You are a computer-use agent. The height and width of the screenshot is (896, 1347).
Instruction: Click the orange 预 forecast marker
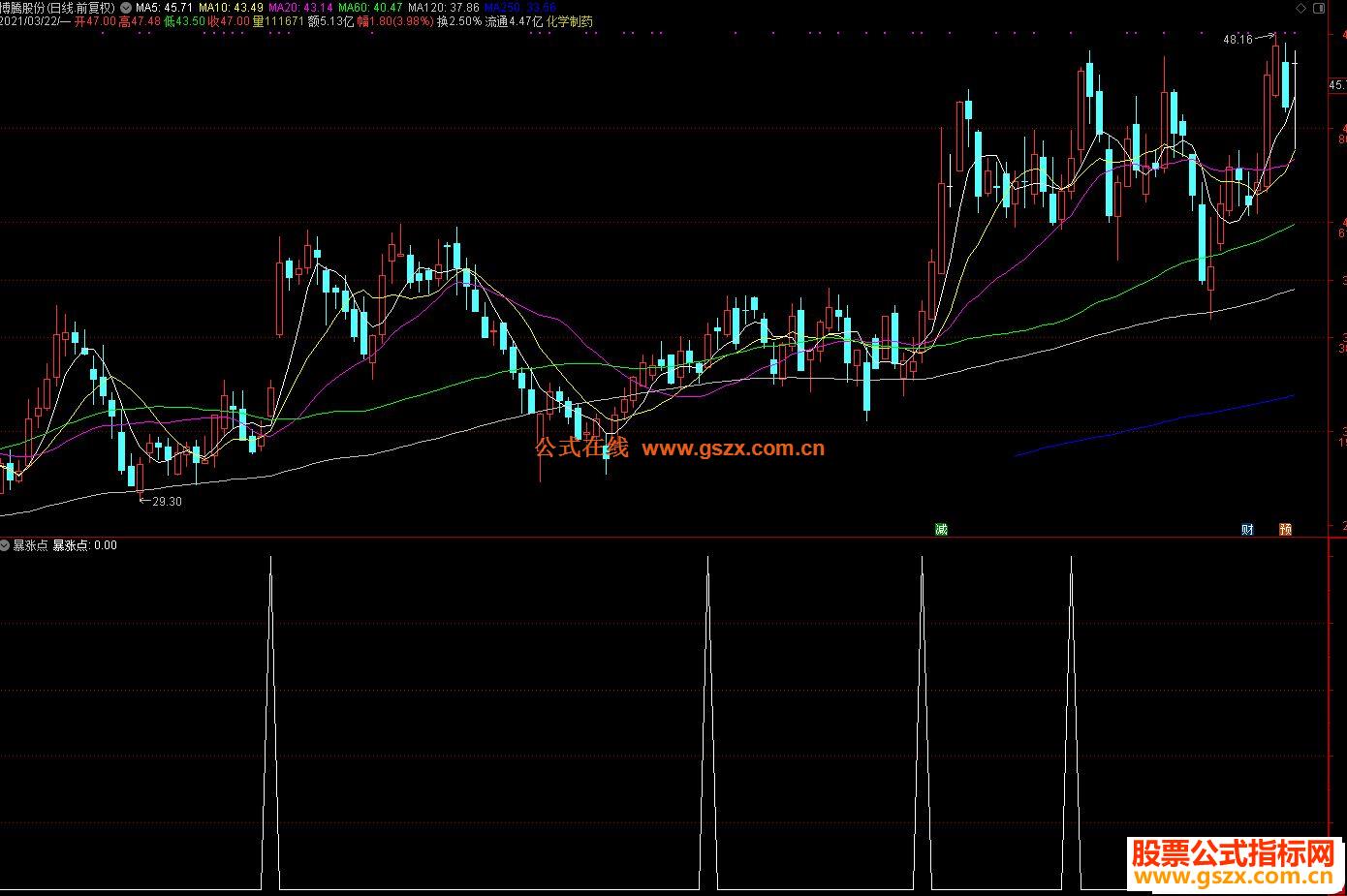(x=1285, y=529)
